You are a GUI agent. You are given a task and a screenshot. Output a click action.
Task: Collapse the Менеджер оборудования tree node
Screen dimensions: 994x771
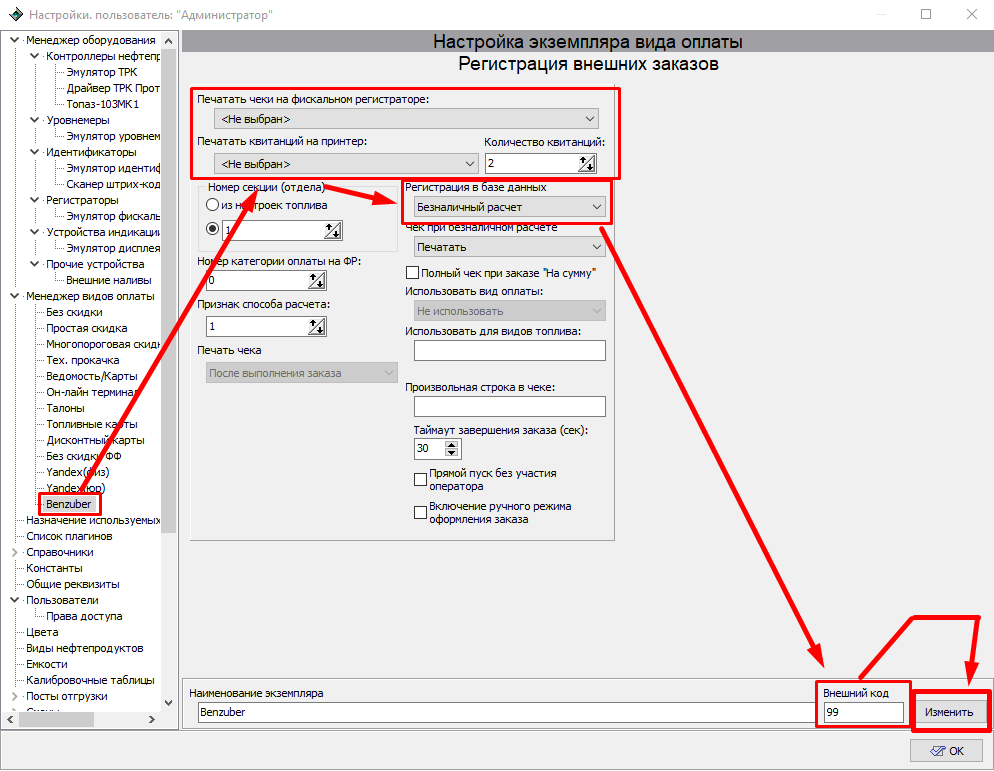pyautogui.click(x=15, y=40)
